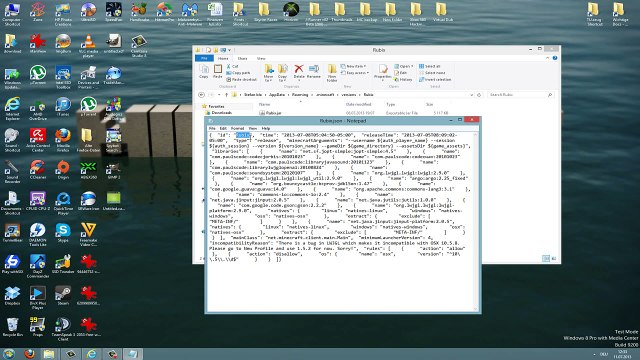Click Select all in Explorer ribbon

coord(430,66)
